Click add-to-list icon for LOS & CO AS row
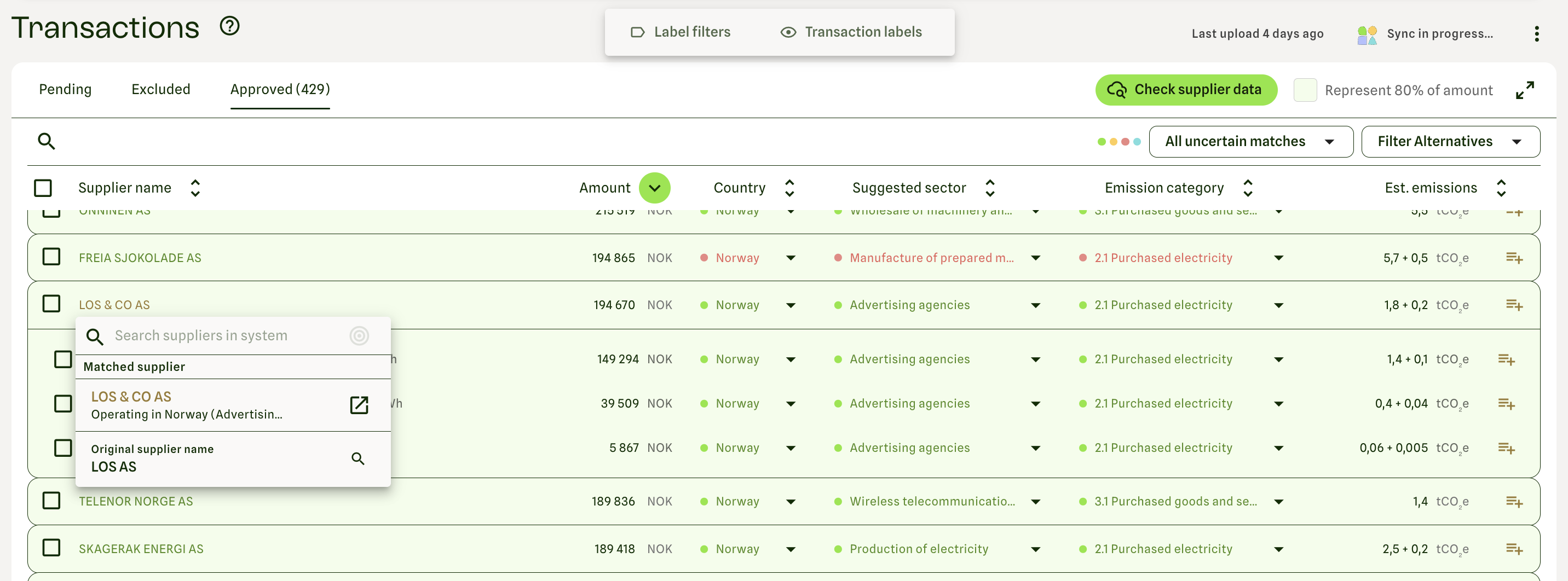 pos(1514,305)
